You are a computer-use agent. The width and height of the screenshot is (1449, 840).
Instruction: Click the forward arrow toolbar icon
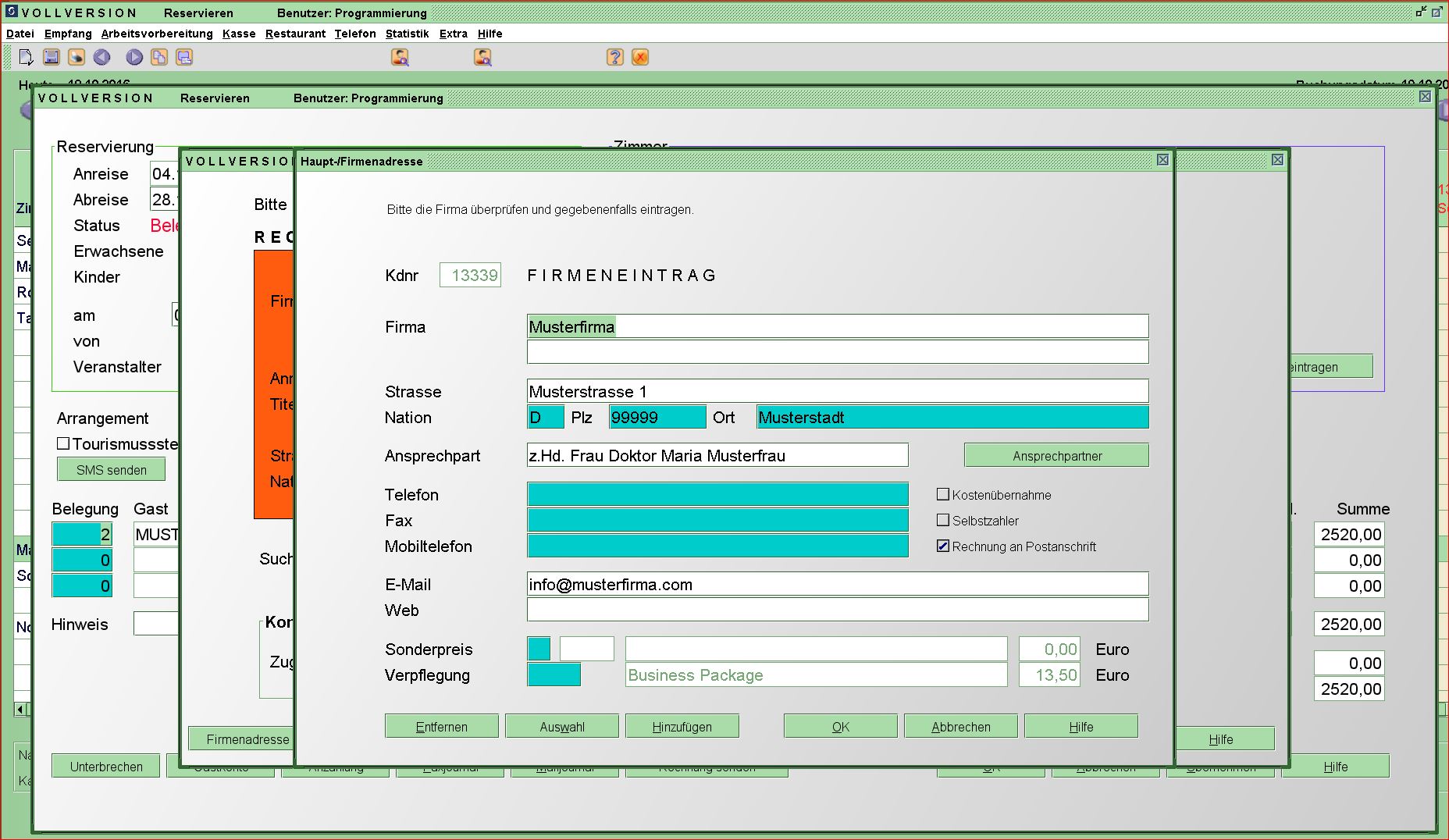coord(134,57)
